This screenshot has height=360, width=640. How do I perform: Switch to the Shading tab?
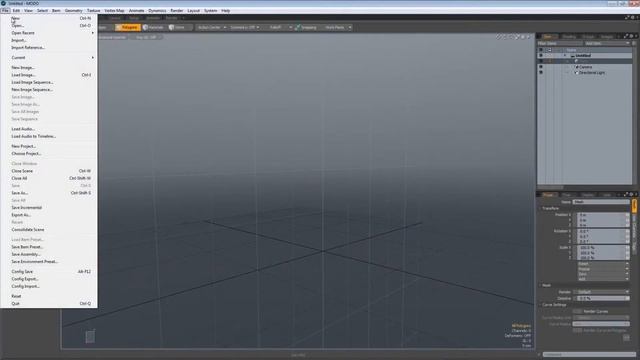pyautogui.click(x=569, y=37)
